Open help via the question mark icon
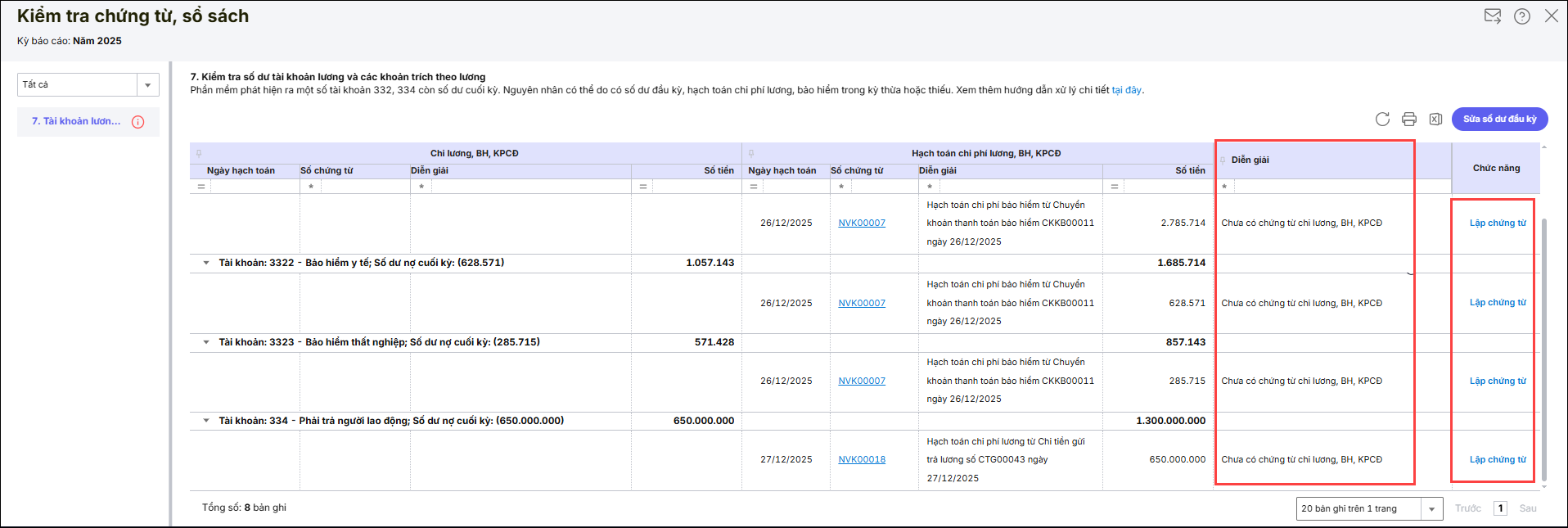Screen dimensions: 1568x528 pyautogui.click(x=1522, y=16)
